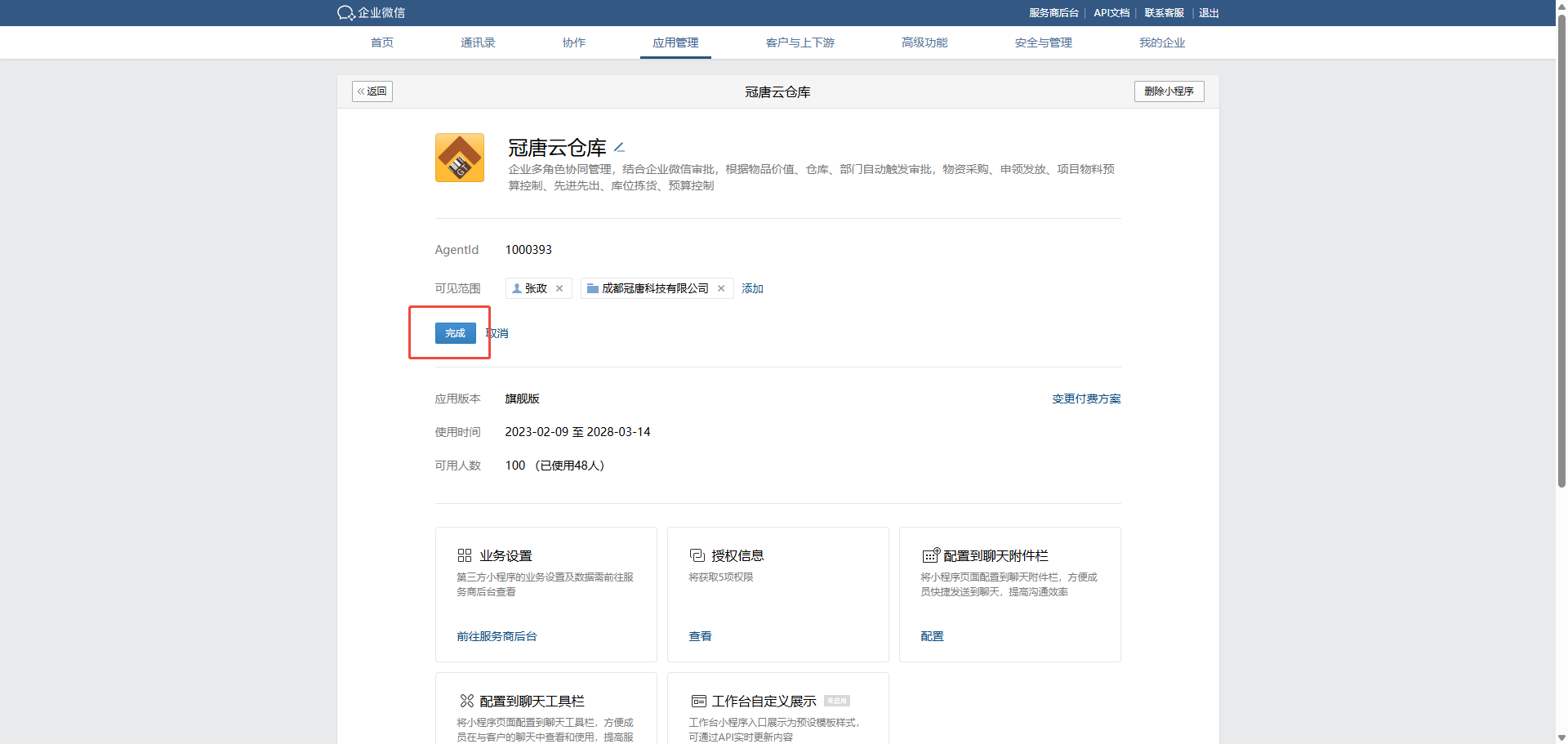Image resolution: width=1568 pixels, height=744 pixels.
Task: Remove 张政 from visible range
Action: click(x=559, y=288)
